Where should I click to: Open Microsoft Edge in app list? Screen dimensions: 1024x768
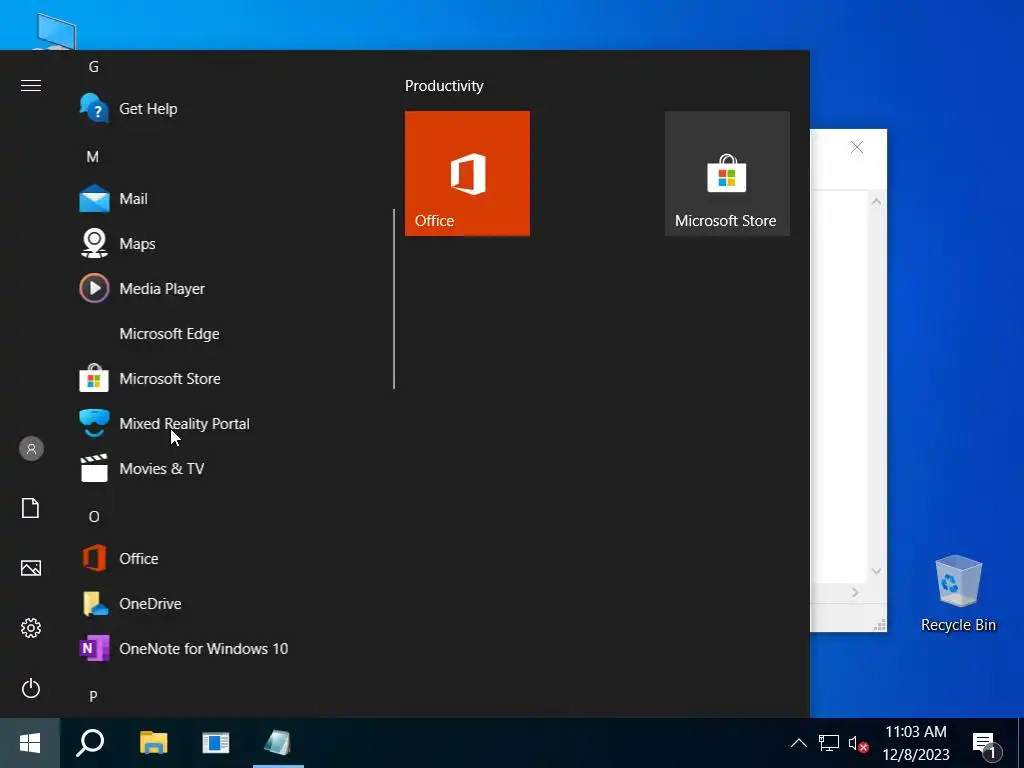169,334
